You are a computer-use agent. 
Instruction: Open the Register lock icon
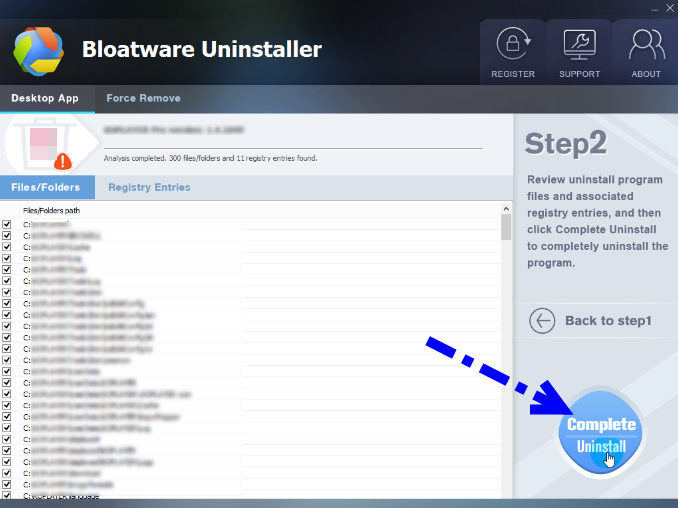(x=513, y=44)
